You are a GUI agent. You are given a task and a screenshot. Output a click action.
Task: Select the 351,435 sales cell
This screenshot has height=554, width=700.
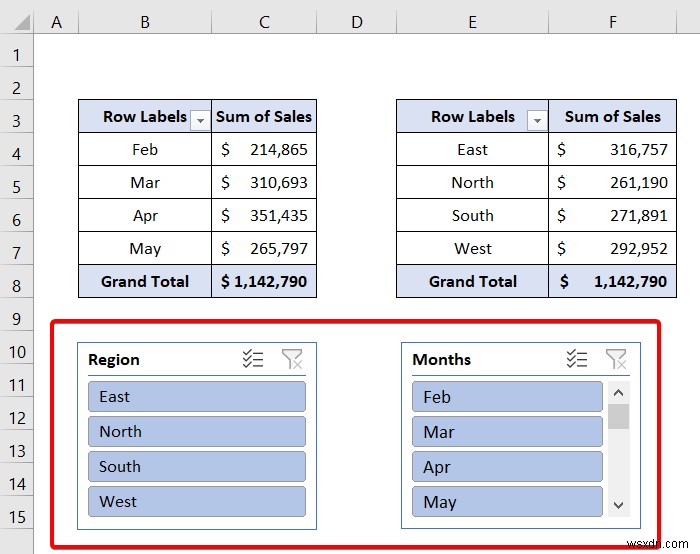coord(264,215)
